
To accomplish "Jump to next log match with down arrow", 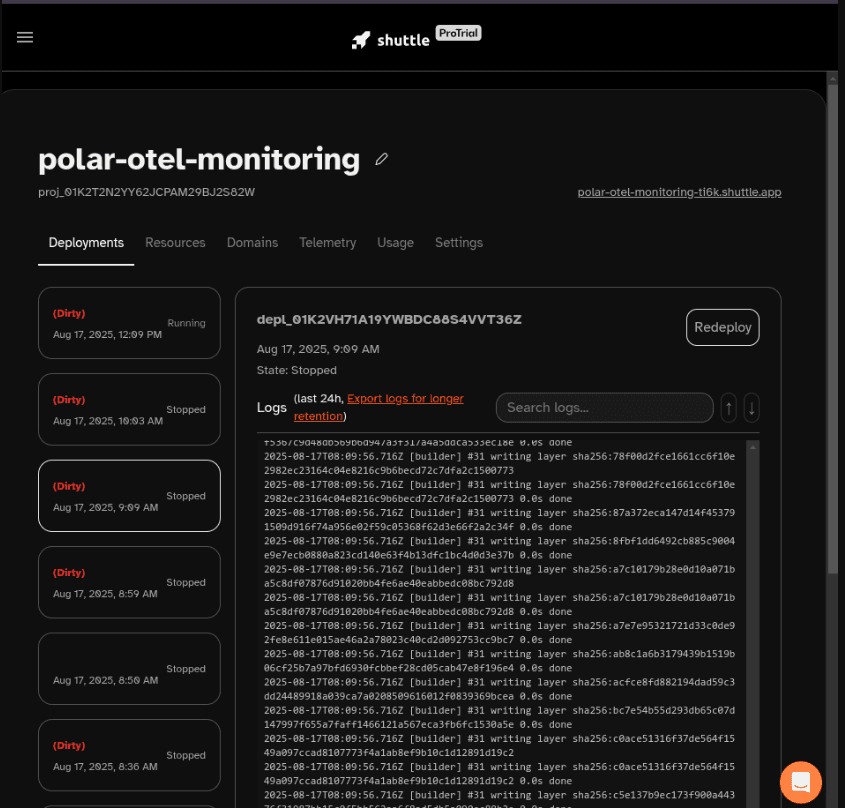I will click(751, 407).
